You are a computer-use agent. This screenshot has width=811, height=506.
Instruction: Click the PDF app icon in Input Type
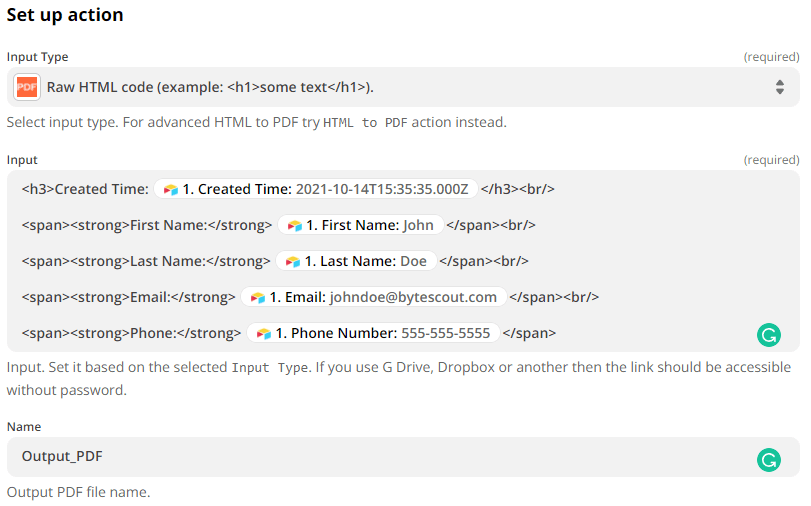pos(27,88)
